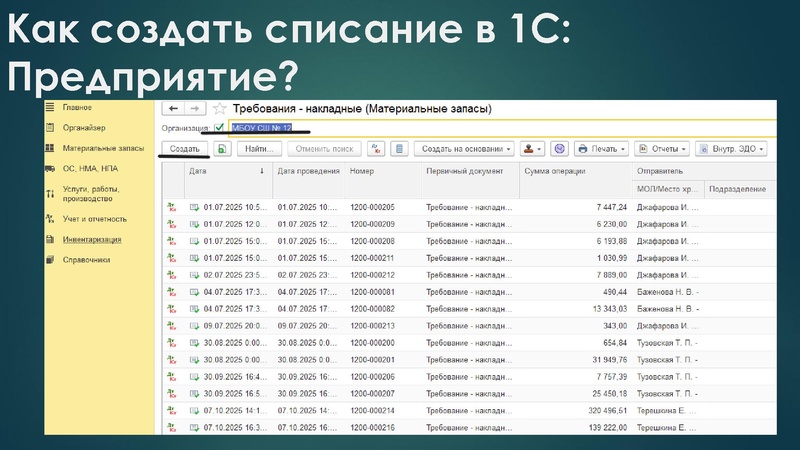Click the amount 343,00 cell

576,326
